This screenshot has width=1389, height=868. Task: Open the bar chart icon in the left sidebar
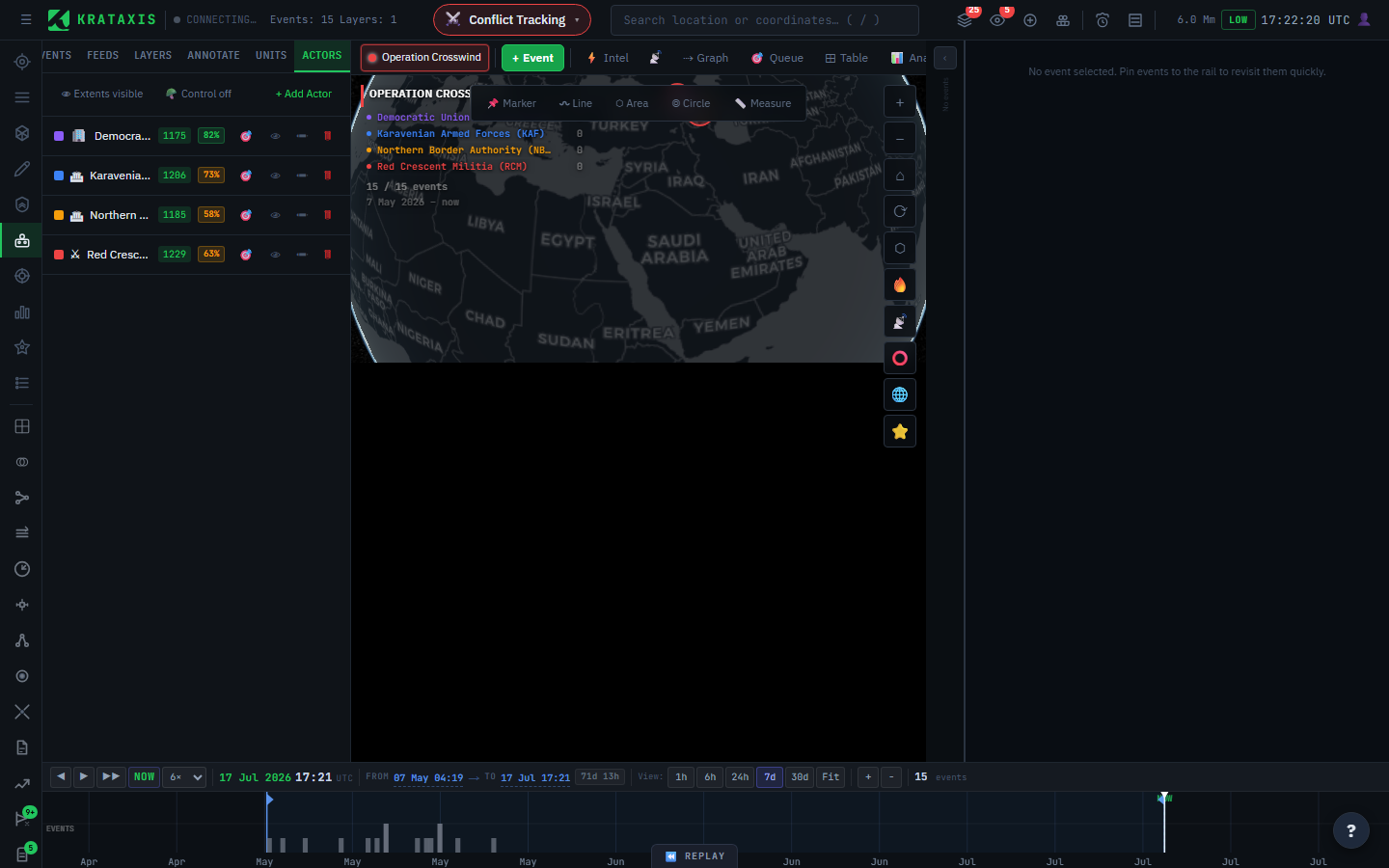tap(22, 312)
